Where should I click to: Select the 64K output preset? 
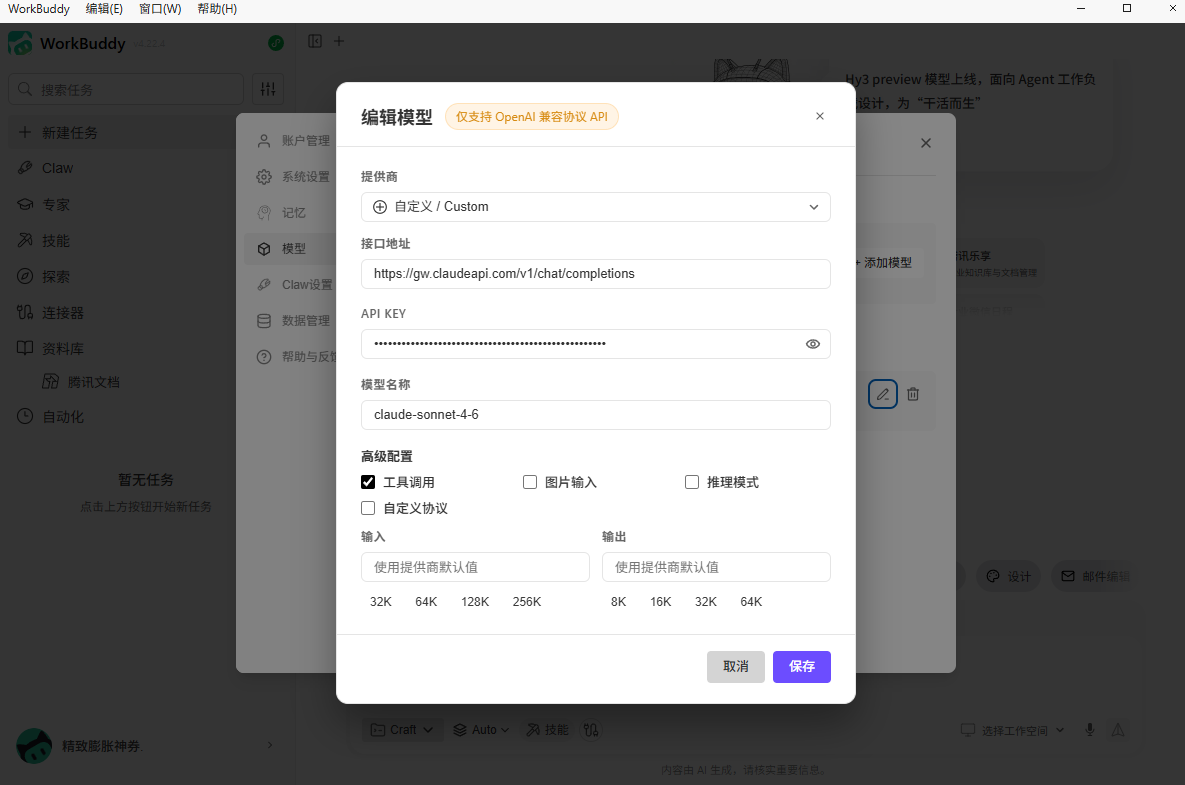(x=751, y=602)
